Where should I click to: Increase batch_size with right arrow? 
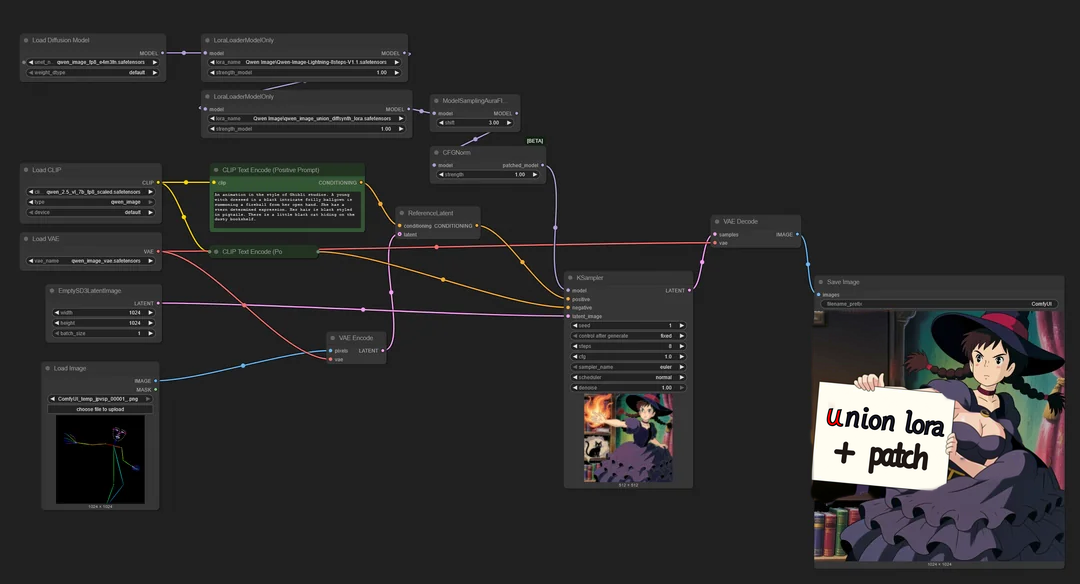click(x=150, y=333)
